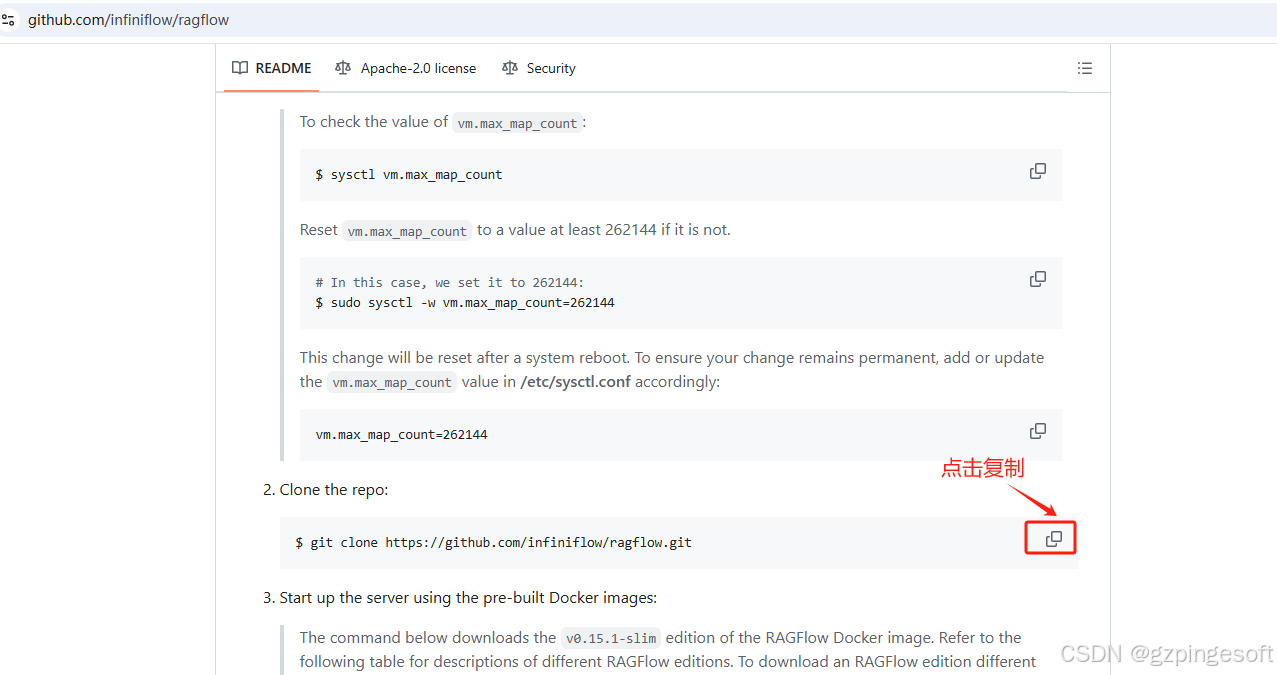Click the '2. Clone the repo:' step text
The height and width of the screenshot is (675, 1277).
325,489
